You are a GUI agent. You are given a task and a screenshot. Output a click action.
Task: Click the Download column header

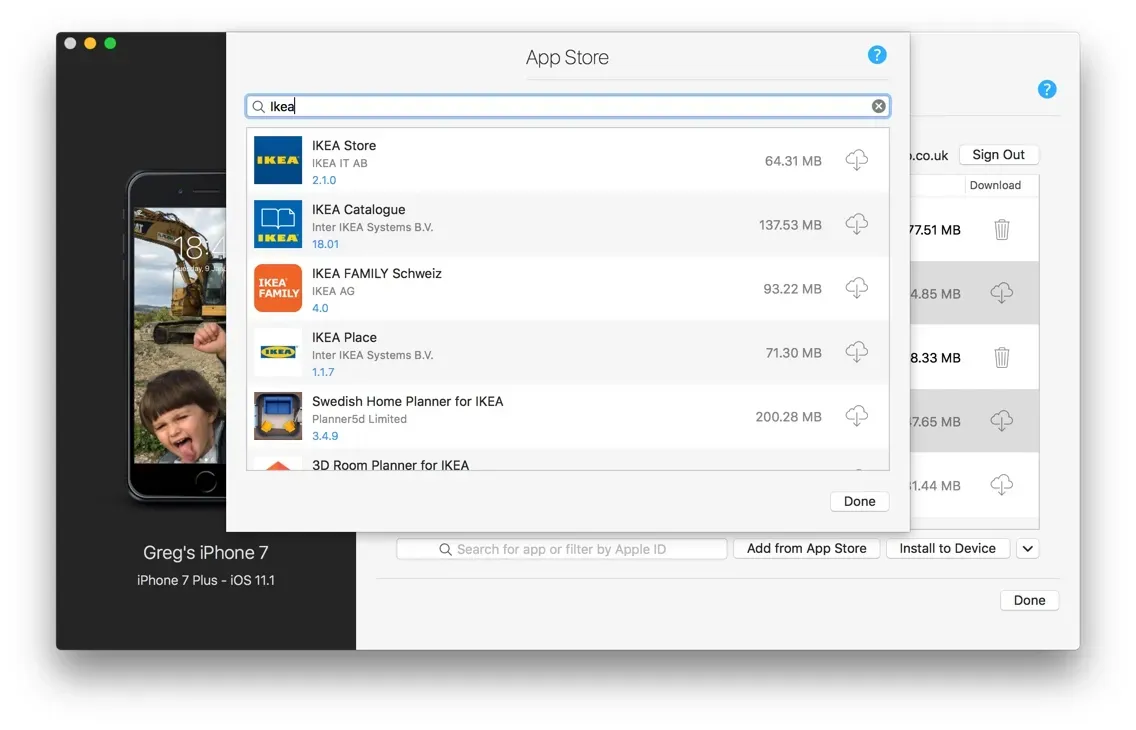click(996, 185)
